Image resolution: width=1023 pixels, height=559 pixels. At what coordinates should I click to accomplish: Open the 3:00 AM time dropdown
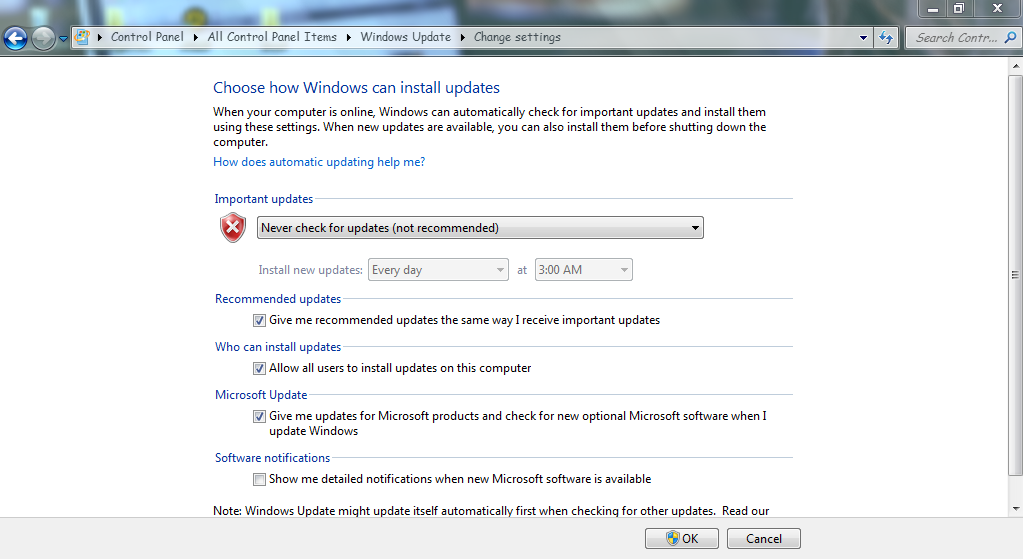coord(583,270)
